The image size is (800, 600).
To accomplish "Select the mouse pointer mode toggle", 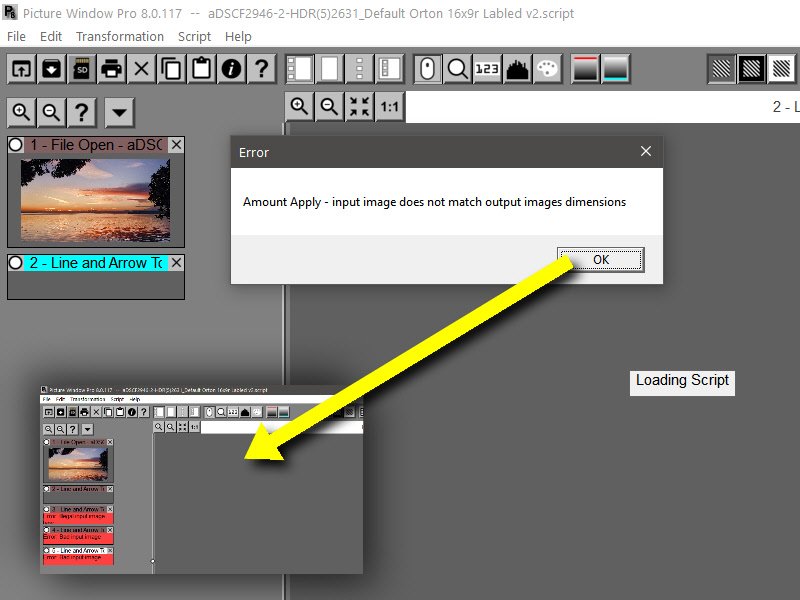I will 428,69.
